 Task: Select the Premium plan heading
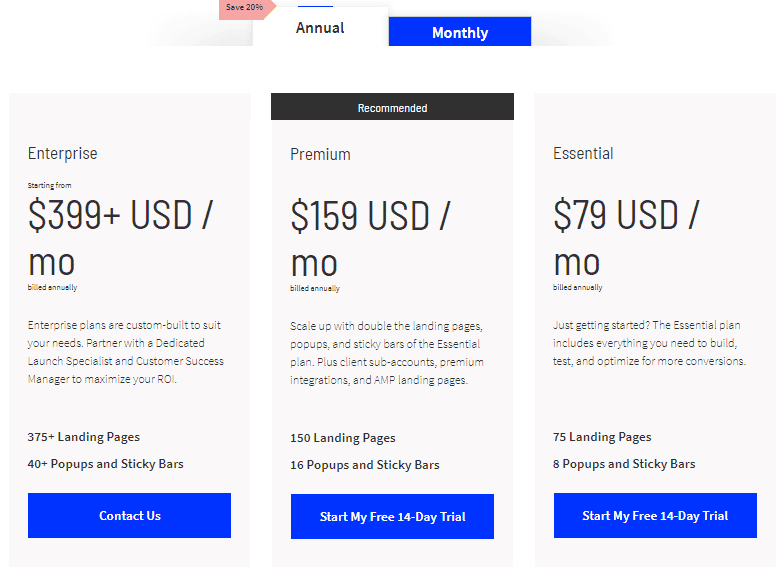(x=320, y=154)
